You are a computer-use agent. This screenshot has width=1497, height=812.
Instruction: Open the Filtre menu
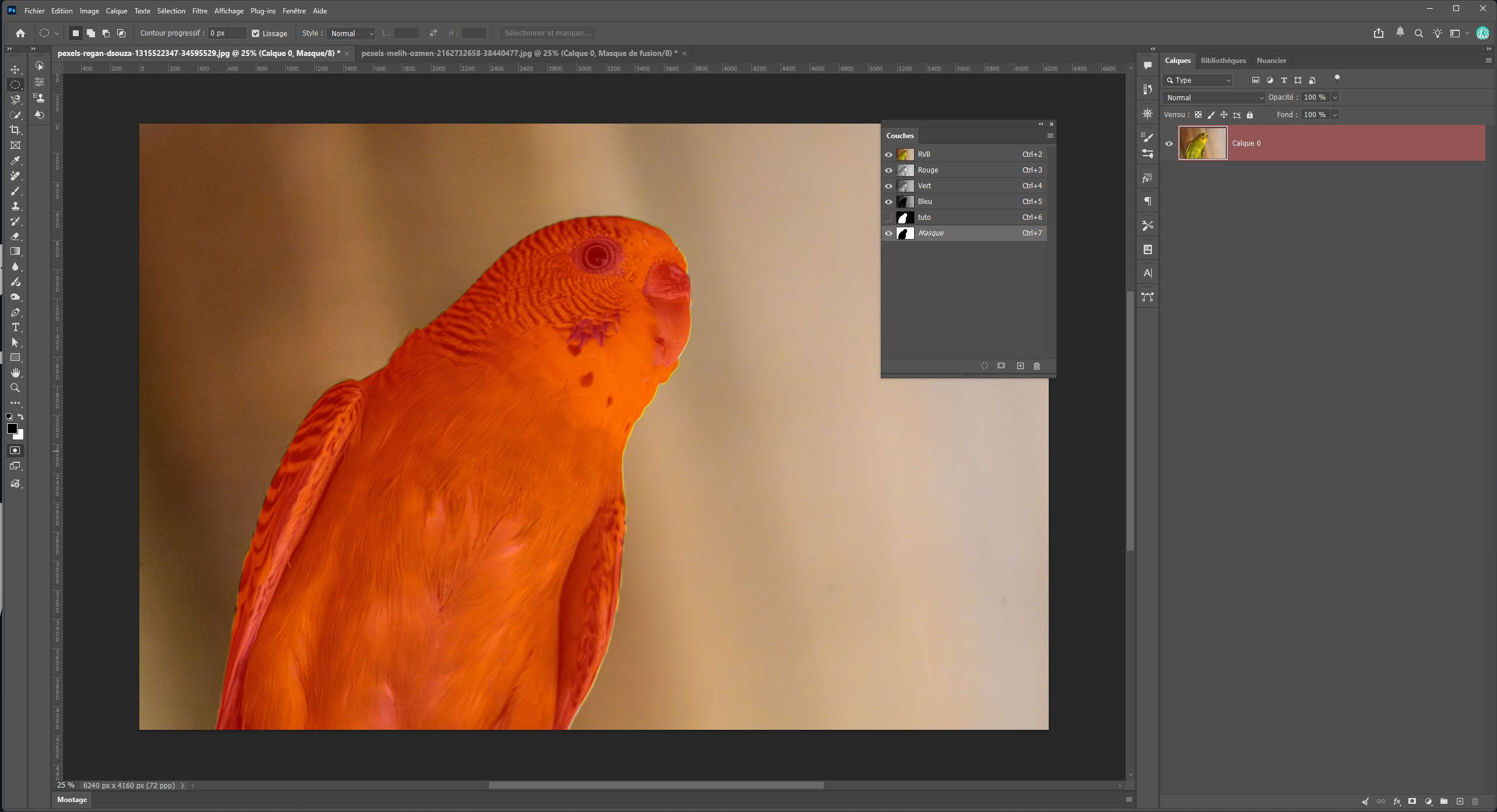pyautogui.click(x=199, y=10)
